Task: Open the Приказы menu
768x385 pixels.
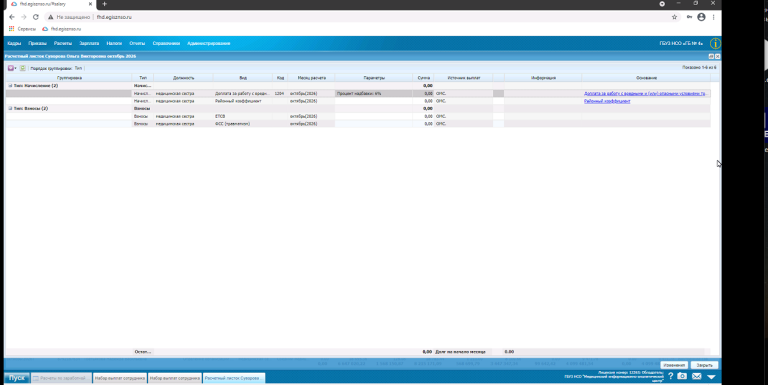Action: [x=37, y=44]
